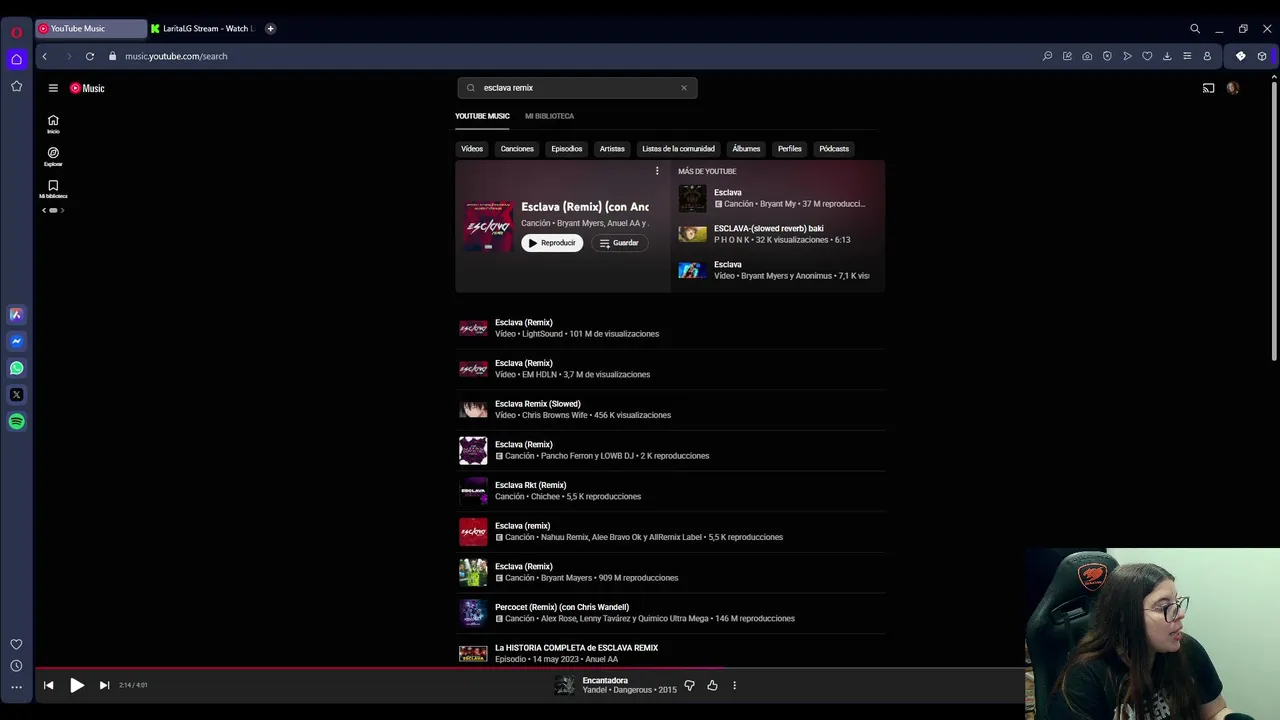Click the Guardar button
The width and height of the screenshot is (1280, 720).
(619, 243)
